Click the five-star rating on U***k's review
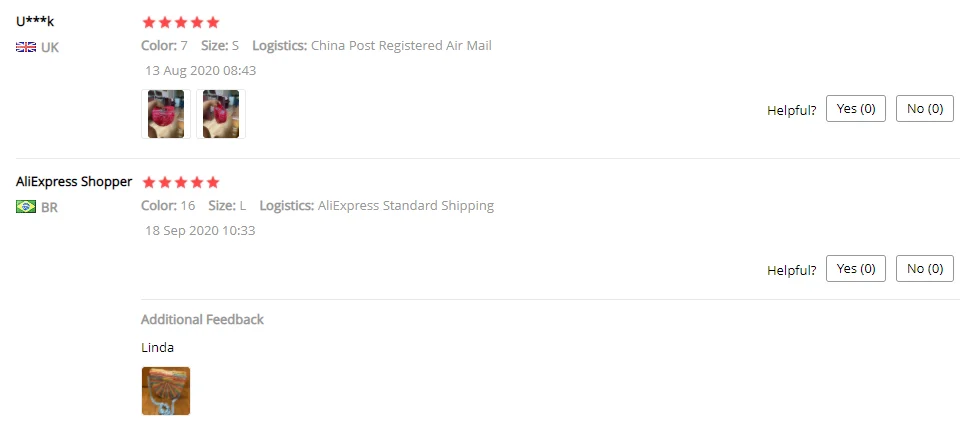This screenshot has width=973, height=422. click(180, 22)
